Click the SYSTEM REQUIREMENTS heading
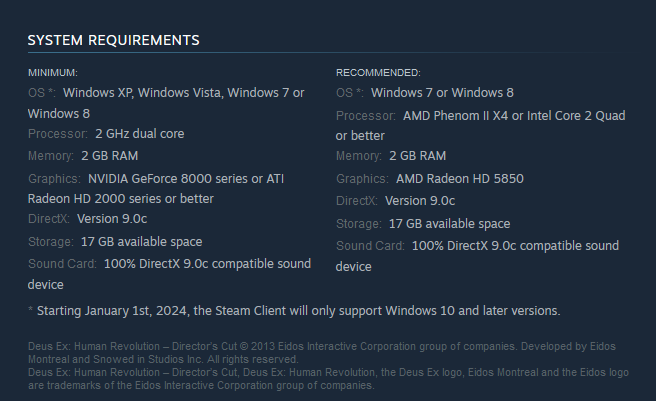The height and width of the screenshot is (401, 656). tap(113, 40)
